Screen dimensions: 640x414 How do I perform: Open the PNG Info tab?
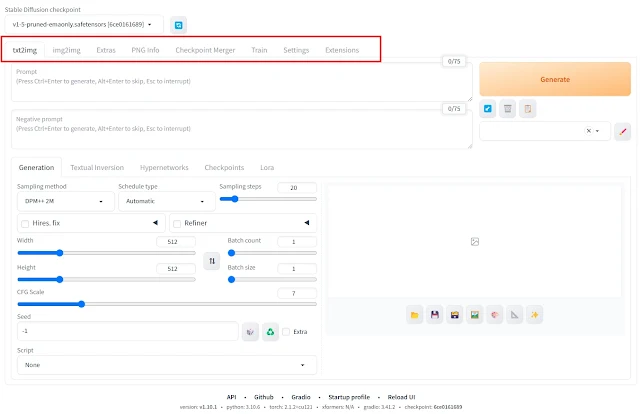[x=145, y=50]
